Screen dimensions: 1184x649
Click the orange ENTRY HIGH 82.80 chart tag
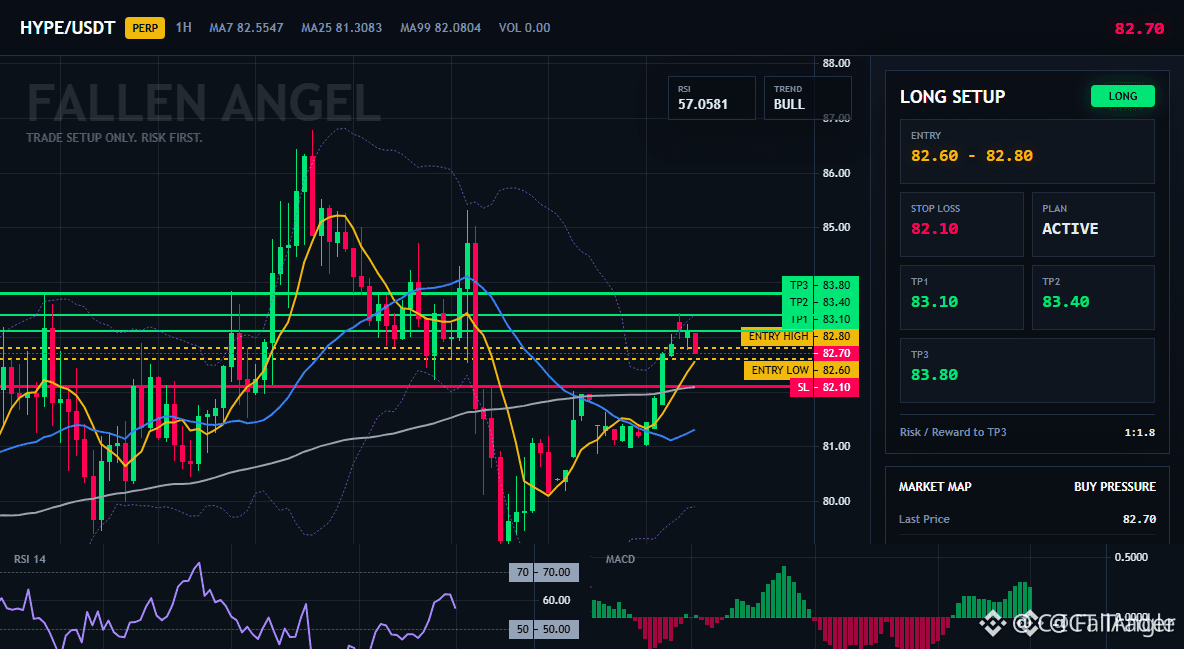[800, 336]
